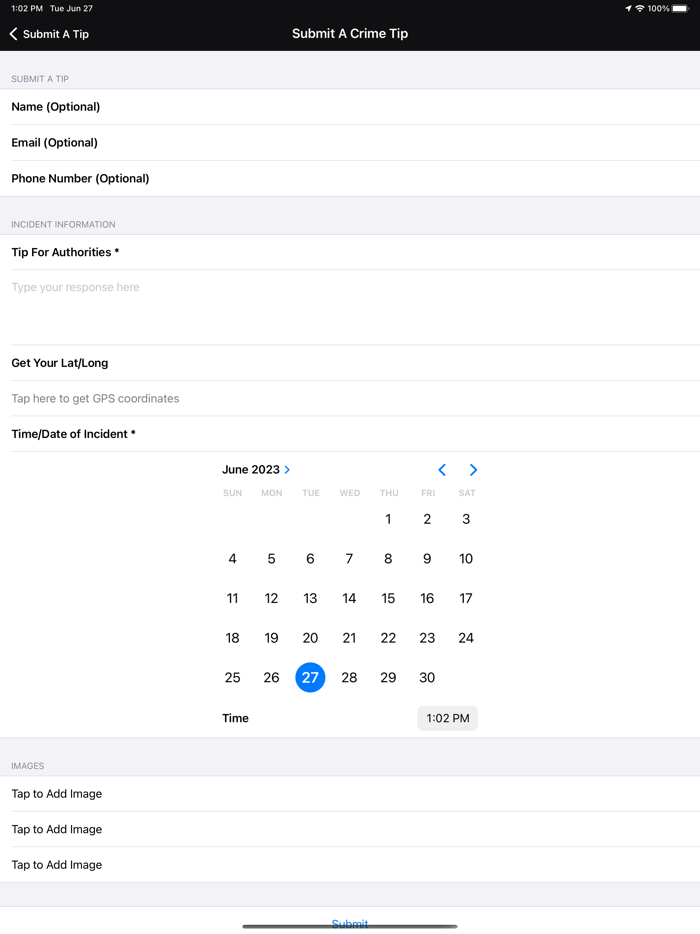Go to next month in calendar
The width and height of the screenshot is (700, 934).
coord(473,470)
